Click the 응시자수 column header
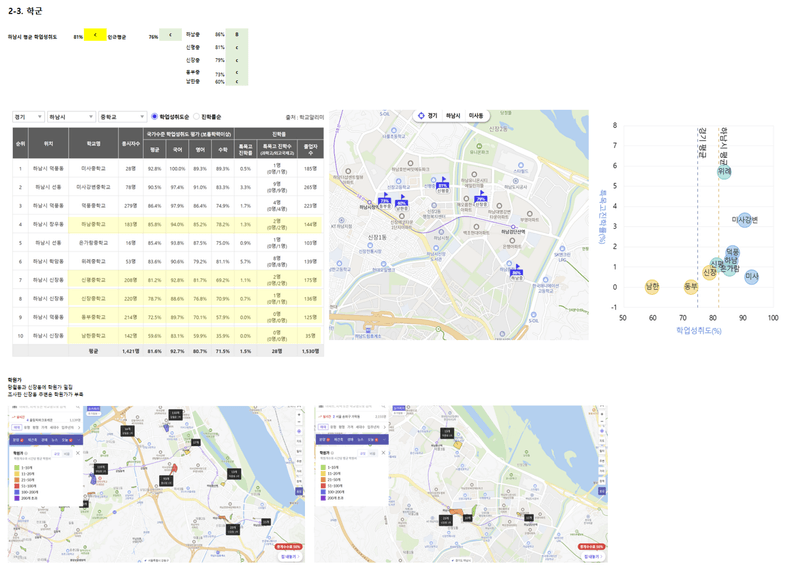The width and height of the screenshot is (786, 573). (x=131, y=143)
